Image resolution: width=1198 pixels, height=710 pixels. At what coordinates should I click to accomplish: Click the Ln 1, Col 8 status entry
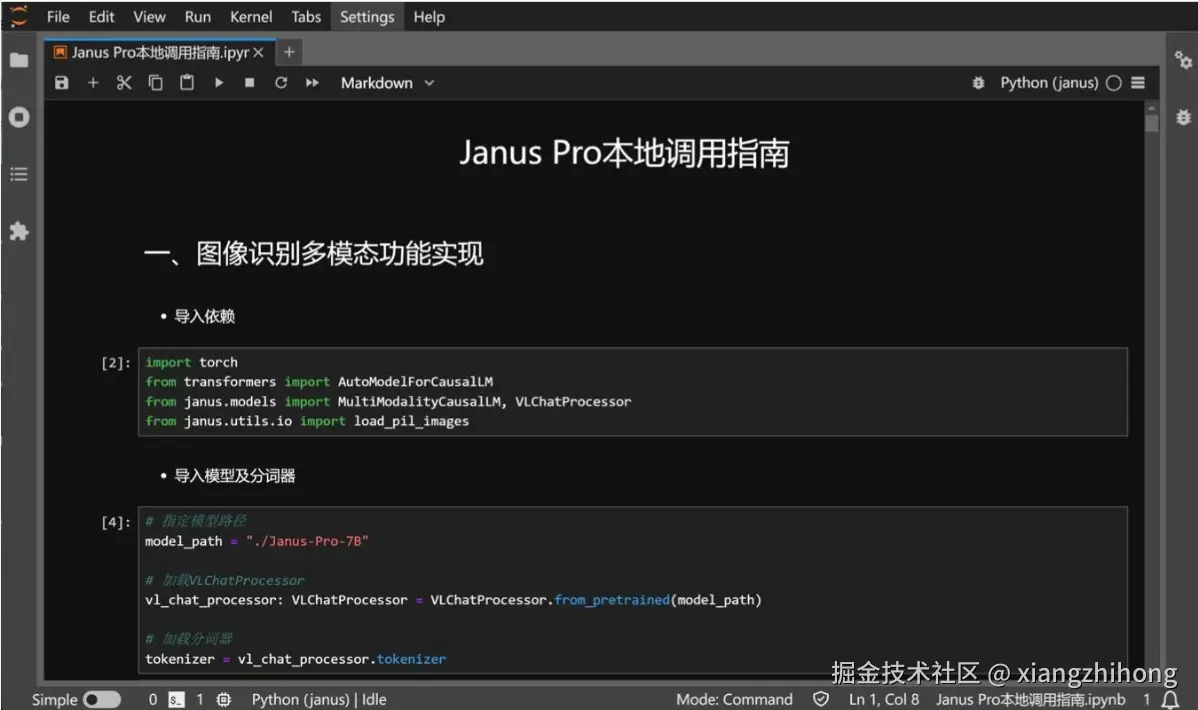[x=883, y=699]
